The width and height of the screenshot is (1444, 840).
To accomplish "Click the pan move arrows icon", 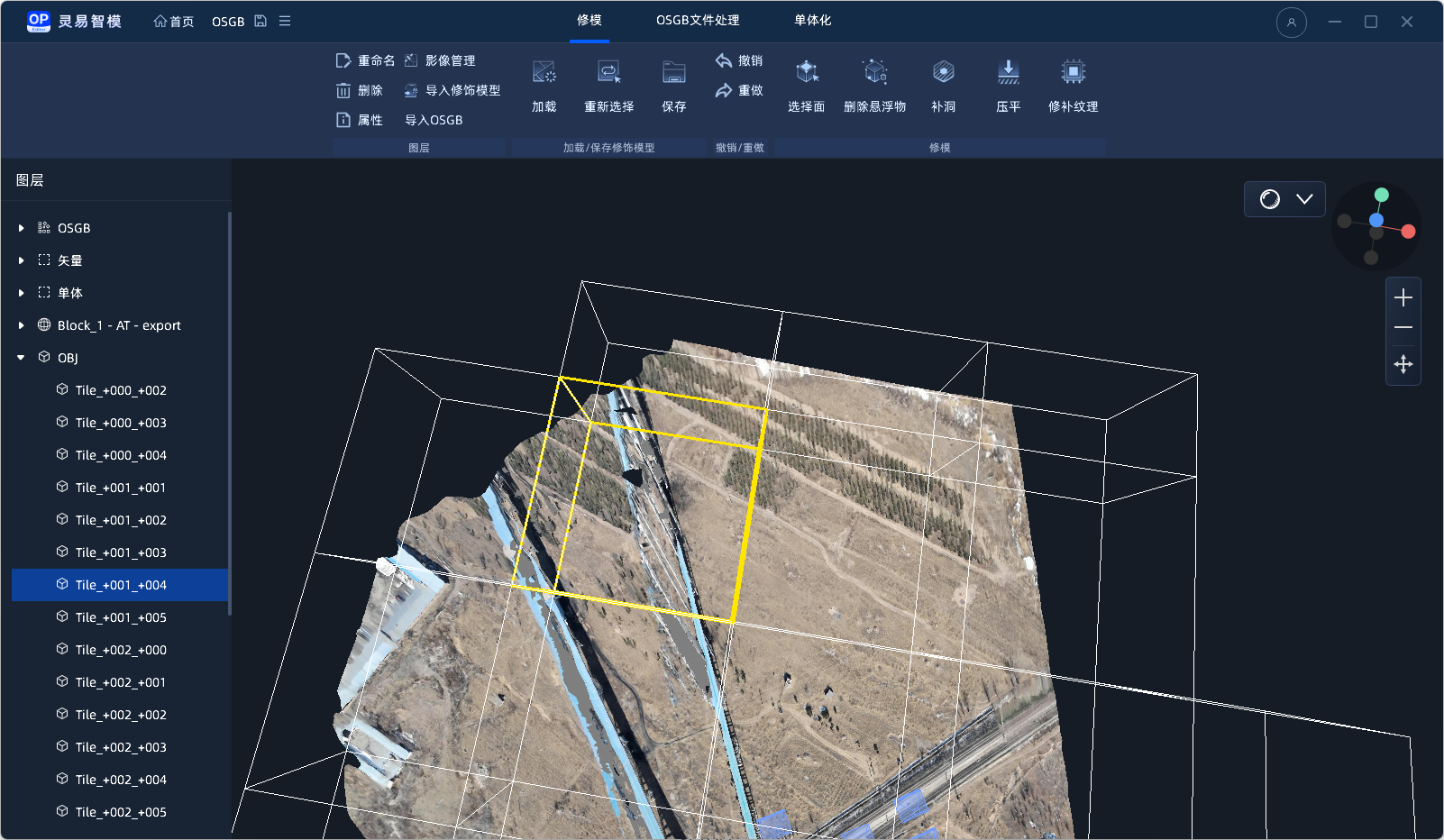I will [1403, 365].
